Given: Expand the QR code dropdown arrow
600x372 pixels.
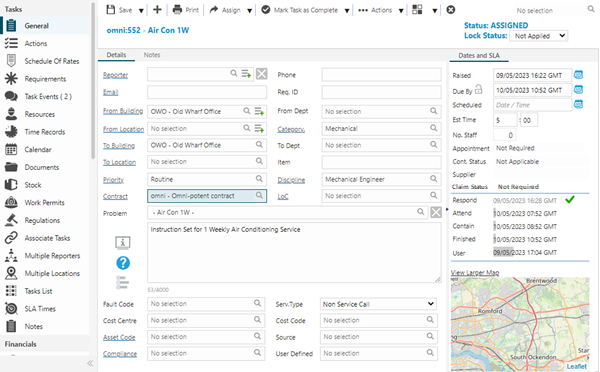Looking at the screenshot, I should (x=434, y=11).
